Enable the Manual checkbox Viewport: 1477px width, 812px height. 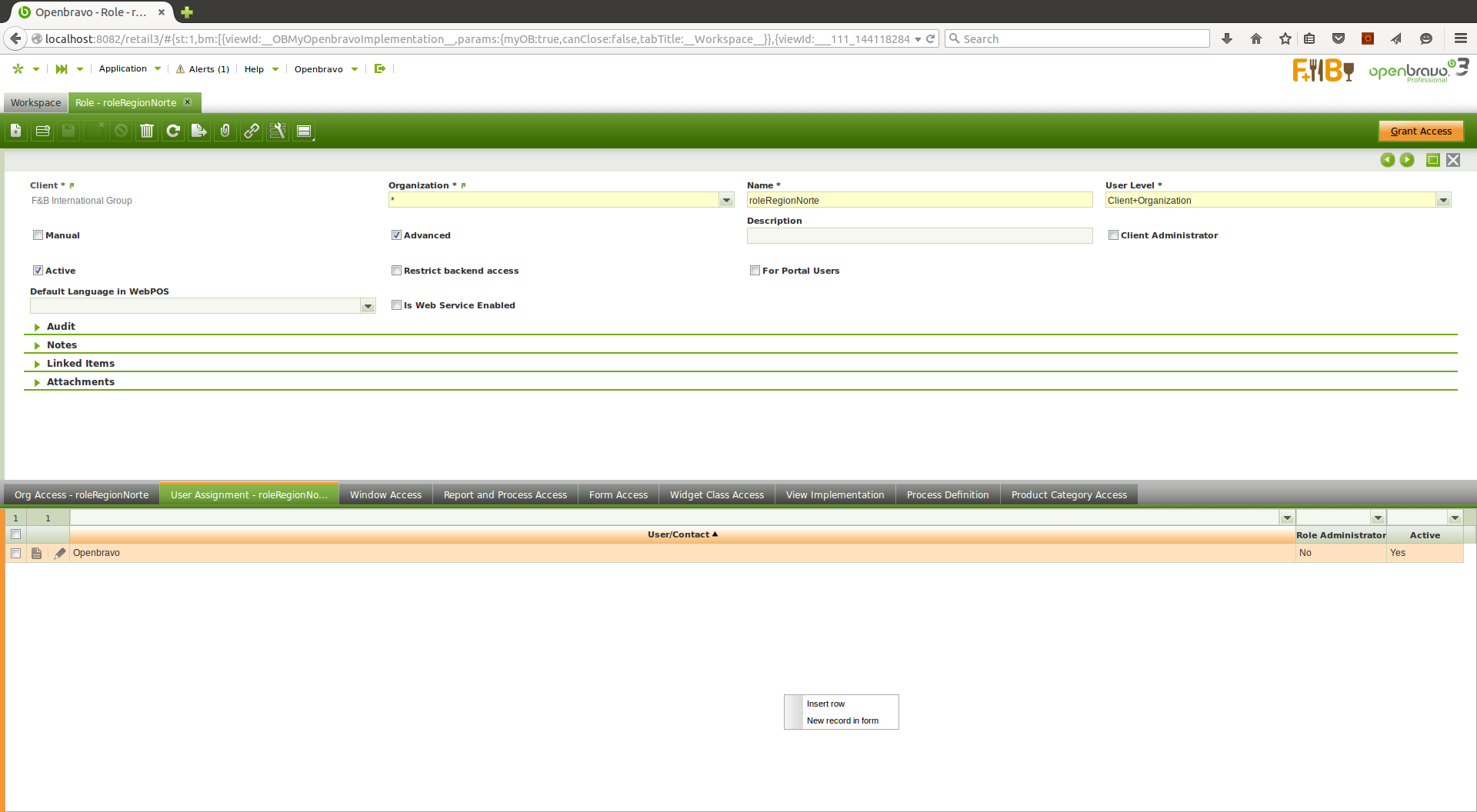(x=38, y=235)
